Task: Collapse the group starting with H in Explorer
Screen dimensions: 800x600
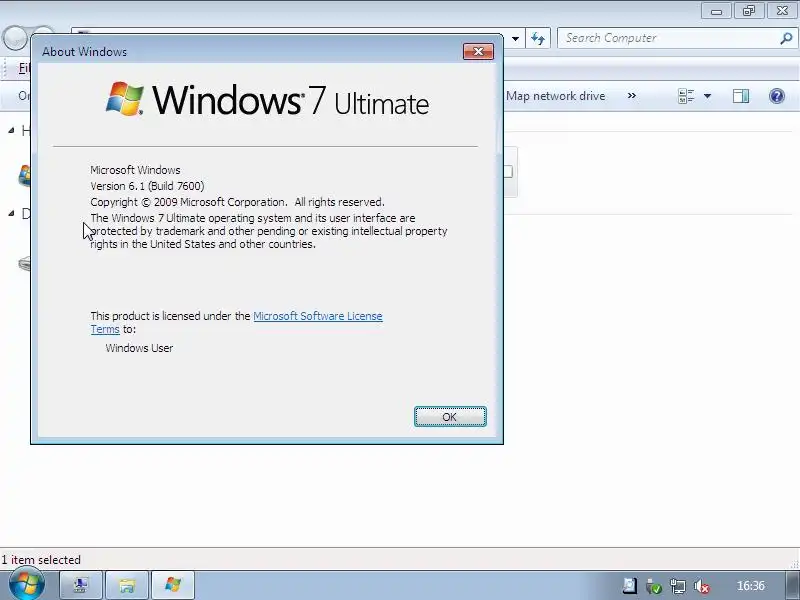Action: (11, 131)
